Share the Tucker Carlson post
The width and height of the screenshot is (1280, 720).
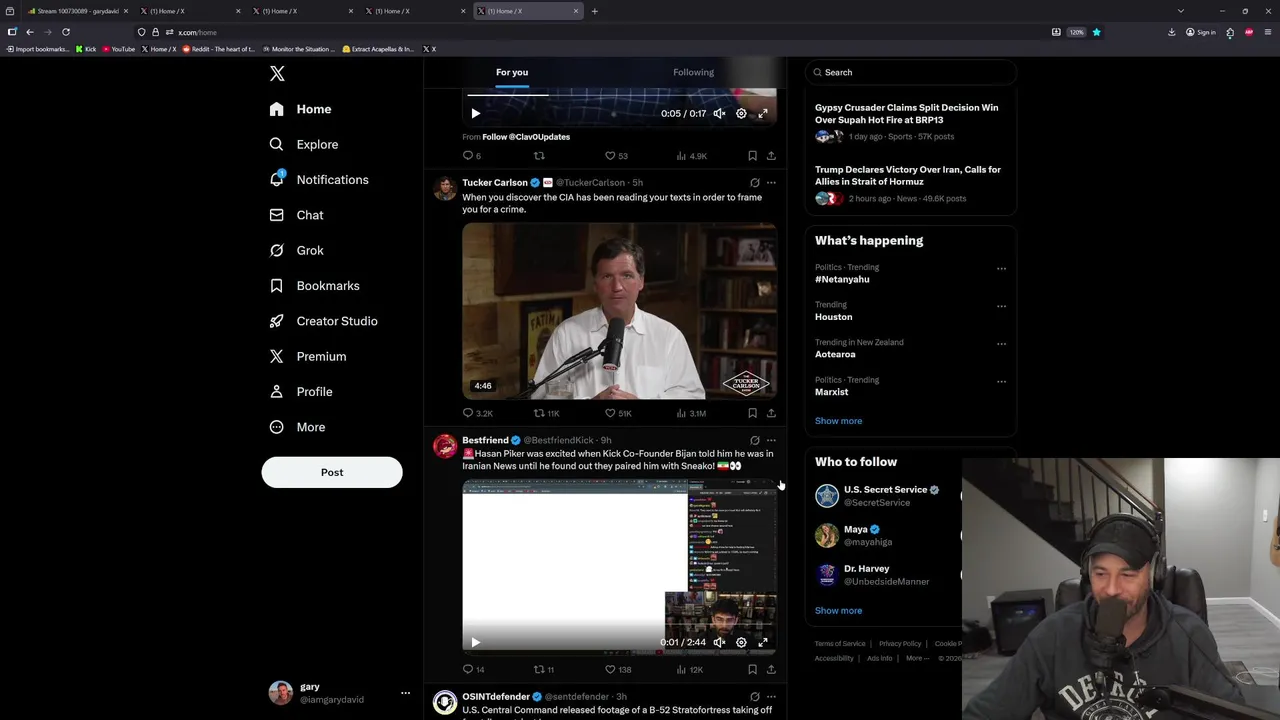[x=771, y=413]
